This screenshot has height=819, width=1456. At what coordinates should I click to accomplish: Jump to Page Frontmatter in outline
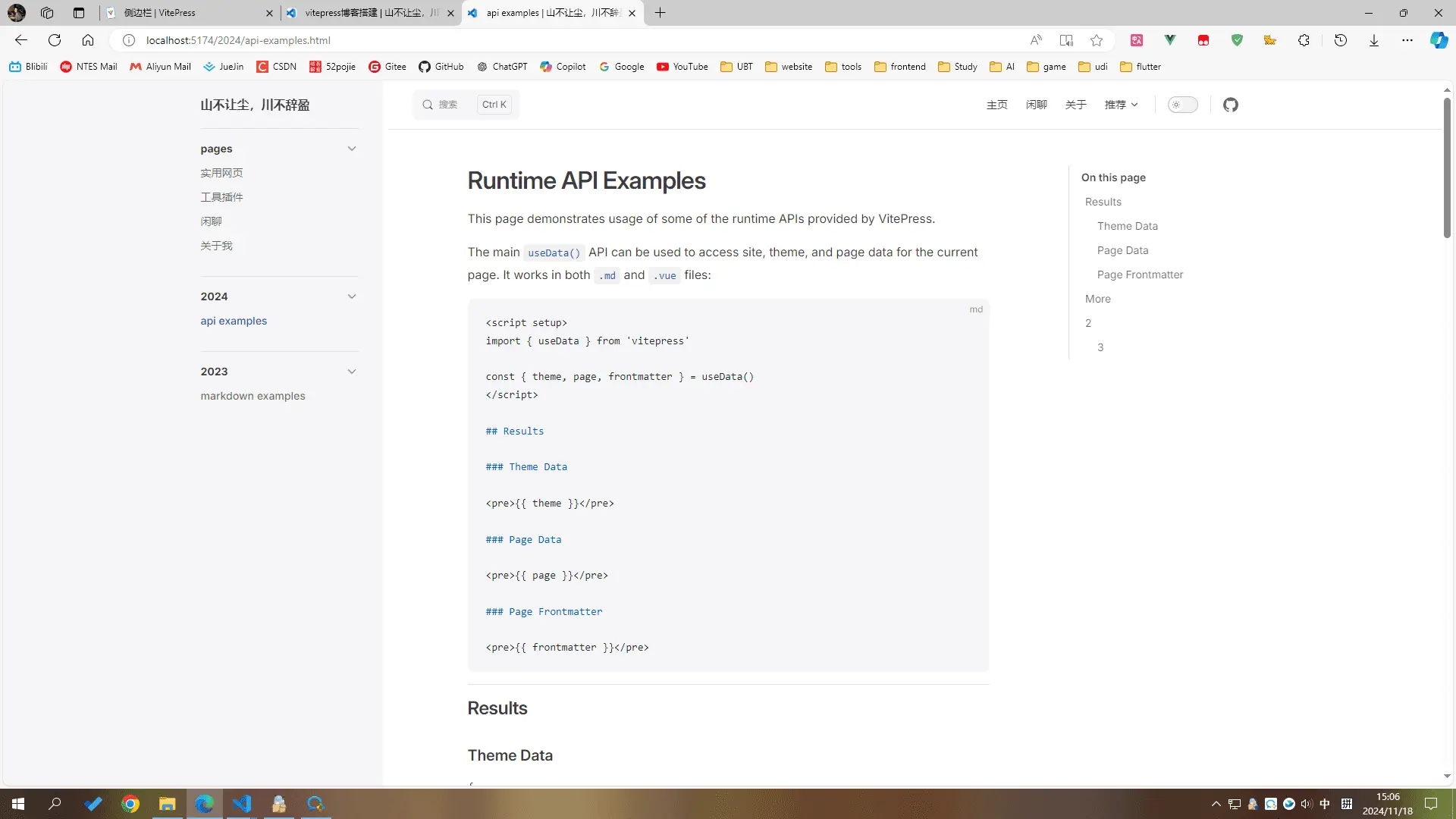coord(1140,275)
